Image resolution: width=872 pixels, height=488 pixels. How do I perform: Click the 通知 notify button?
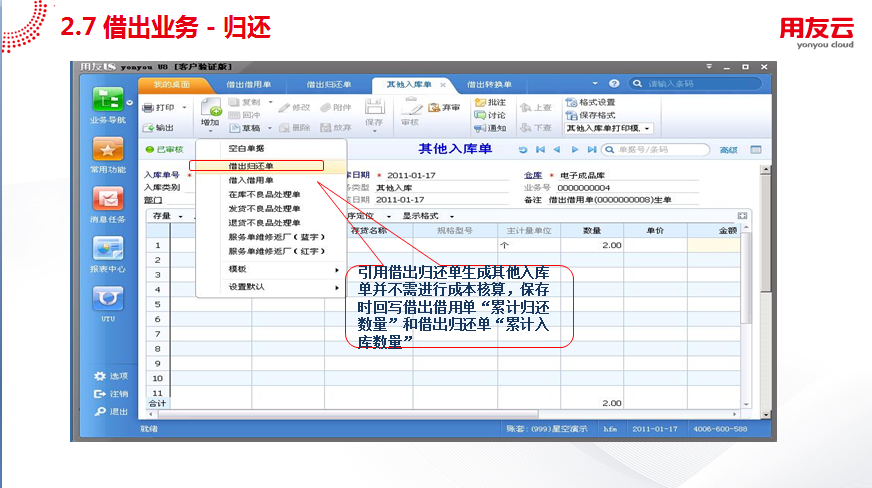pos(490,128)
